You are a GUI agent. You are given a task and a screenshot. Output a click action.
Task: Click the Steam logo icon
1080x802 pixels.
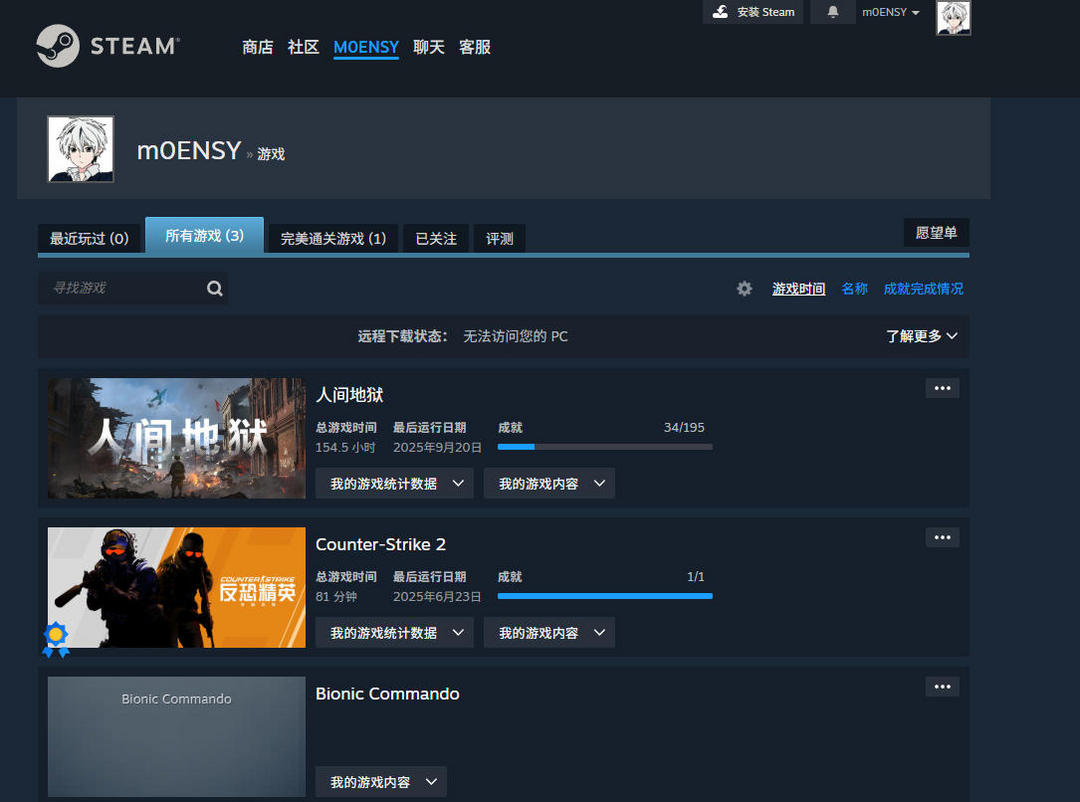[x=57, y=46]
